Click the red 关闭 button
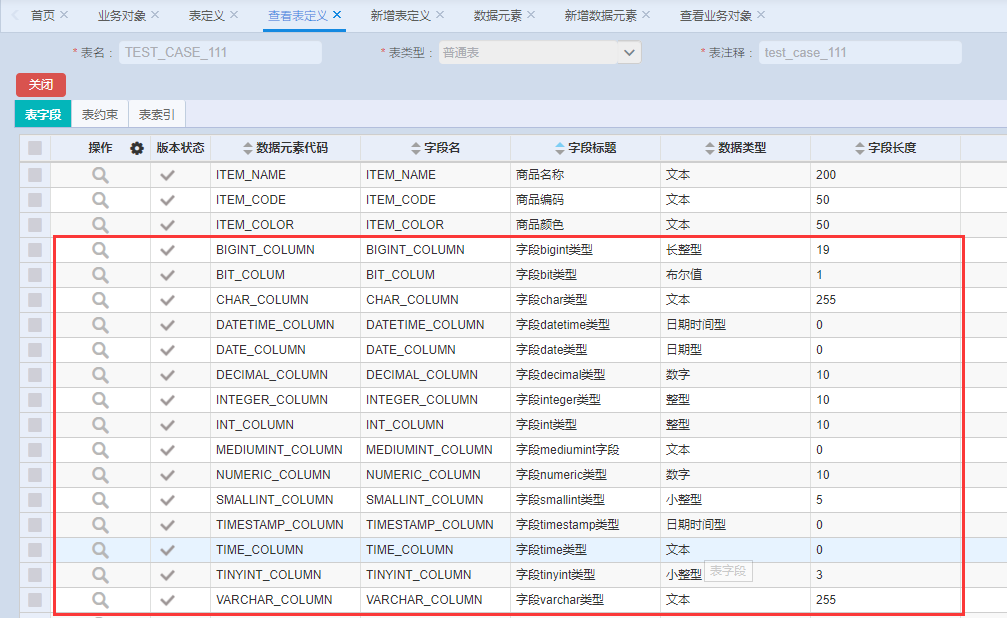This screenshot has height=618, width=1007. pos(41,85)
